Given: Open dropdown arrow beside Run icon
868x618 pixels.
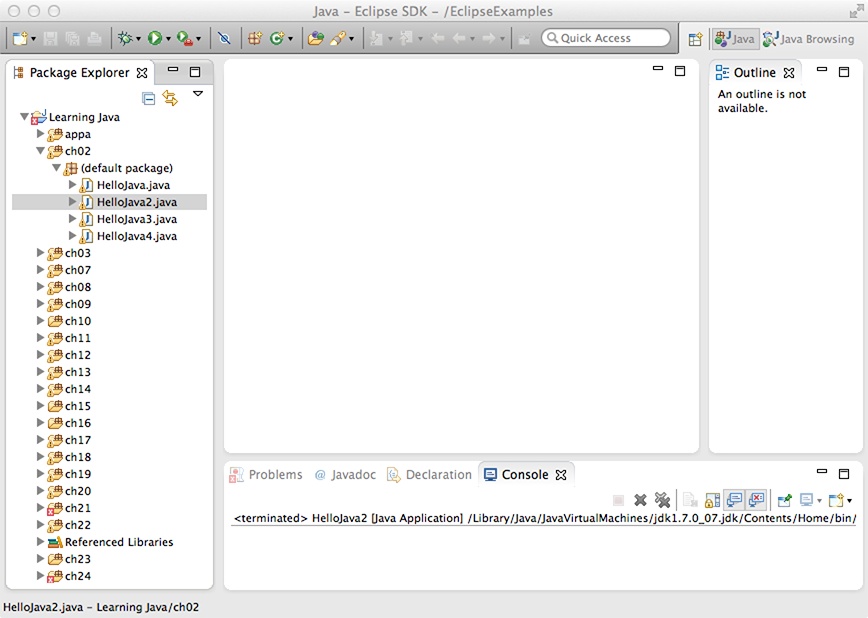Looking at the screenshot, I should [x=168, y=39].
